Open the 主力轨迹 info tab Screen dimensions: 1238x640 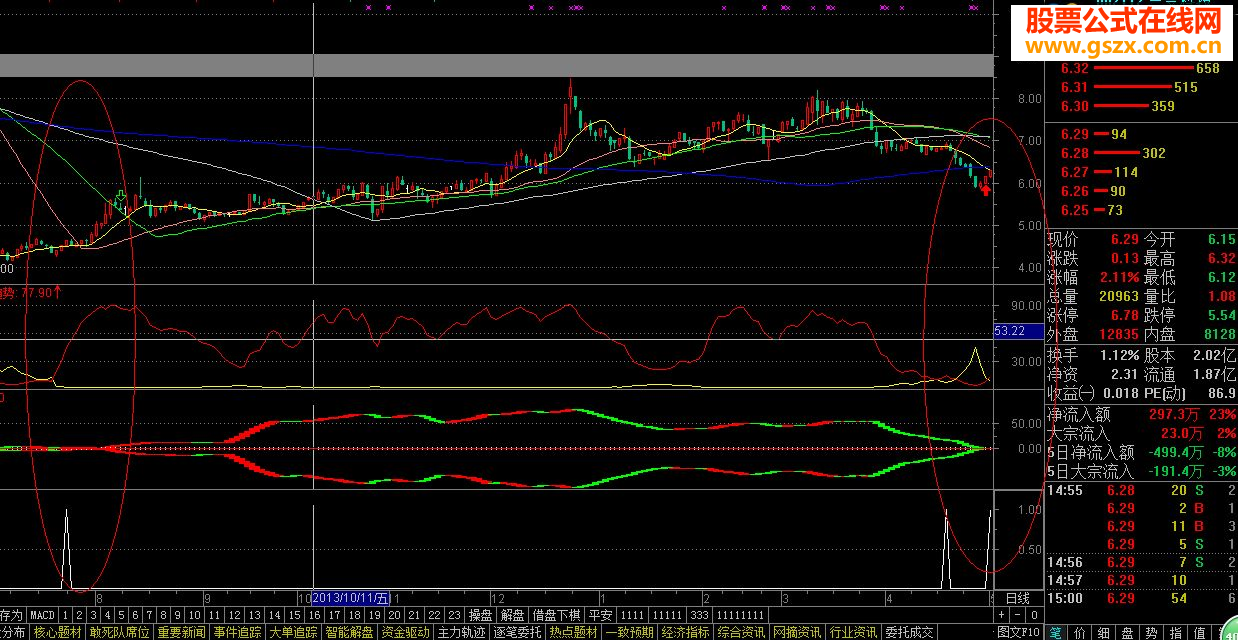(461, 632)
